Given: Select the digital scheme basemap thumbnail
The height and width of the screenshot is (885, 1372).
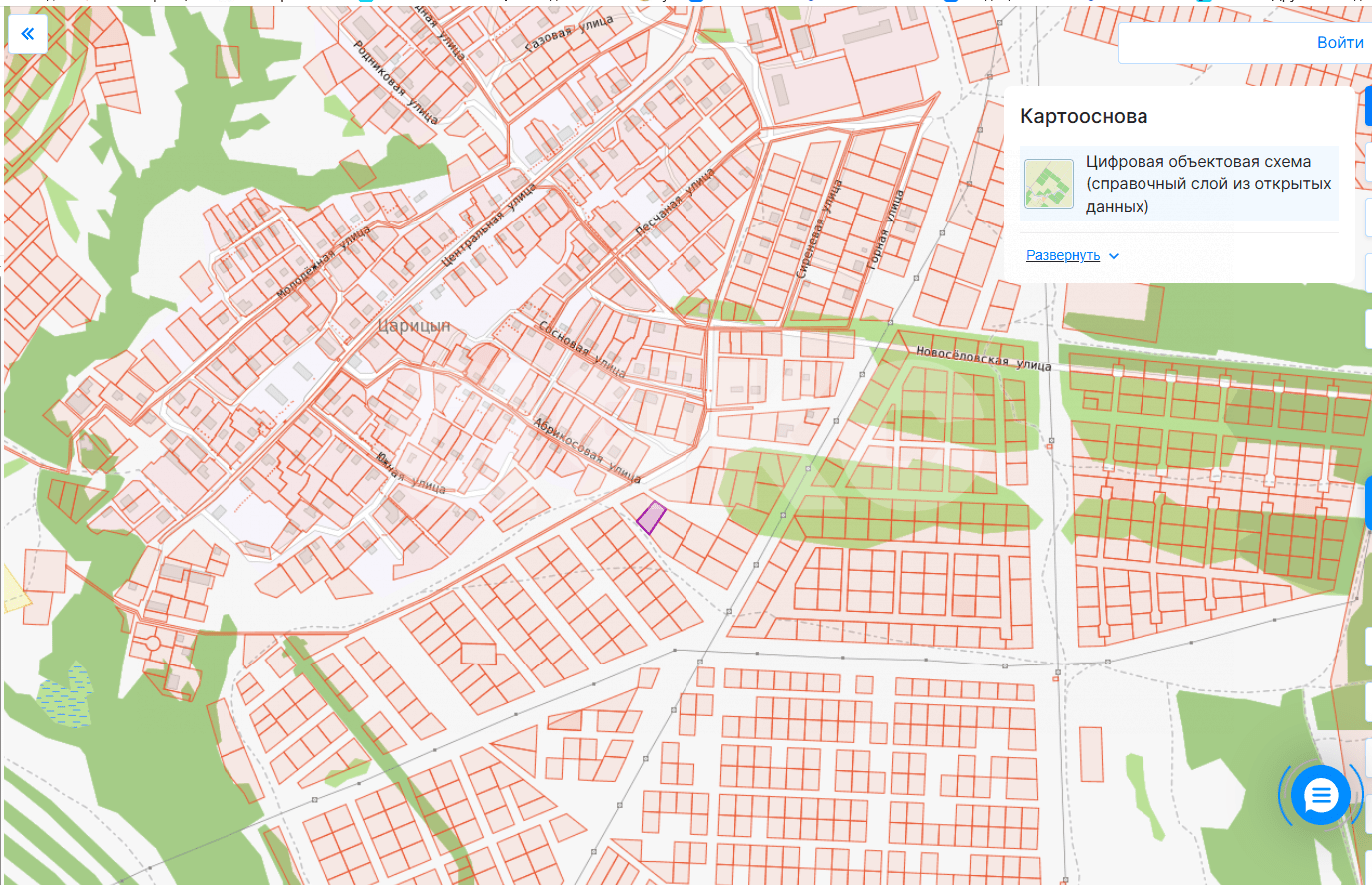Looking at the screenshot, I should pyautogui.click(x=1048, y=184).
